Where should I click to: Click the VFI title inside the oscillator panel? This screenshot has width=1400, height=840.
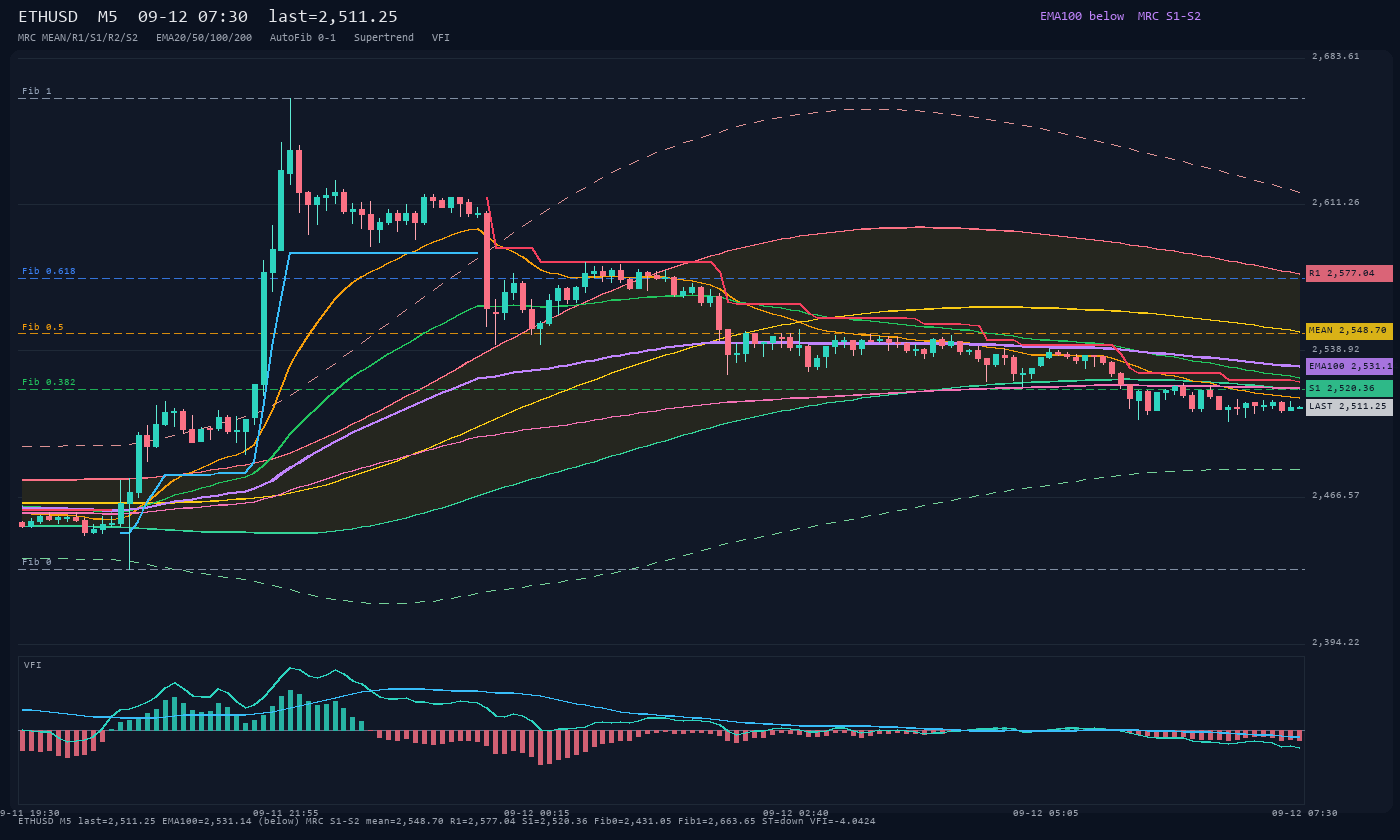click(x=33, y=665)
